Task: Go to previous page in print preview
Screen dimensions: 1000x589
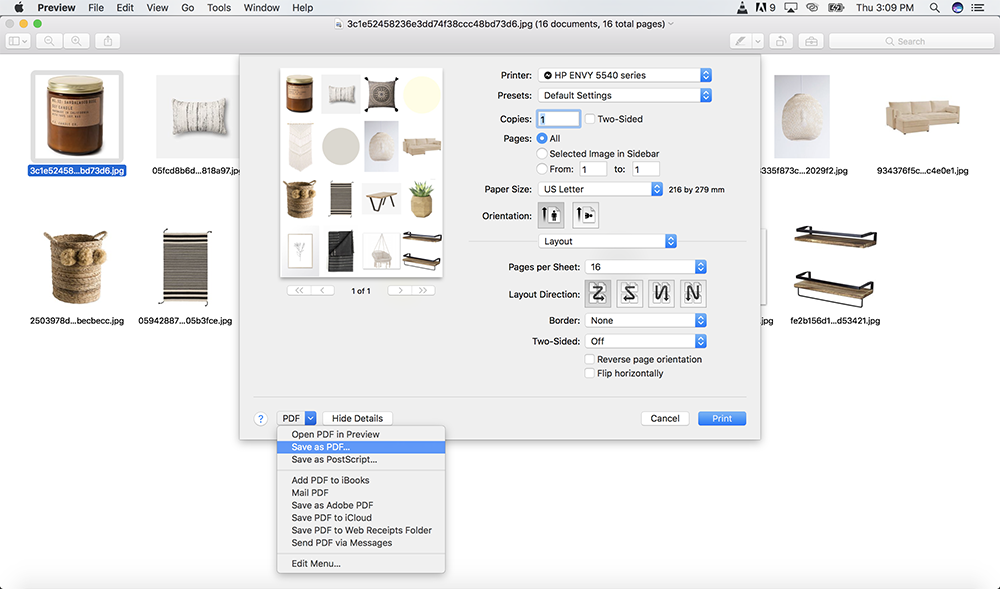Action: click(x=323, y=290)
